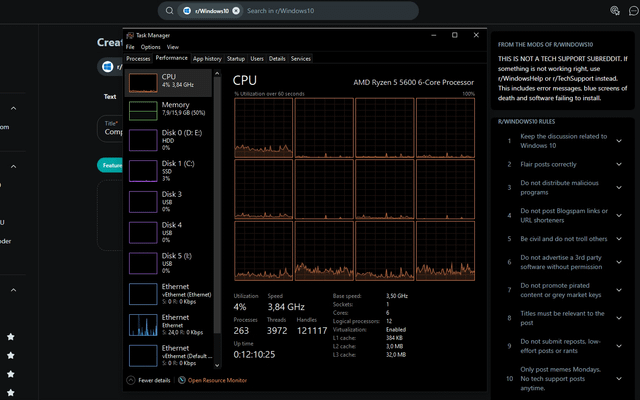Image resolution: width=640 pixels, height=400 pixels.
Task: Click the Title input field on Reddit
Action: 110,129
